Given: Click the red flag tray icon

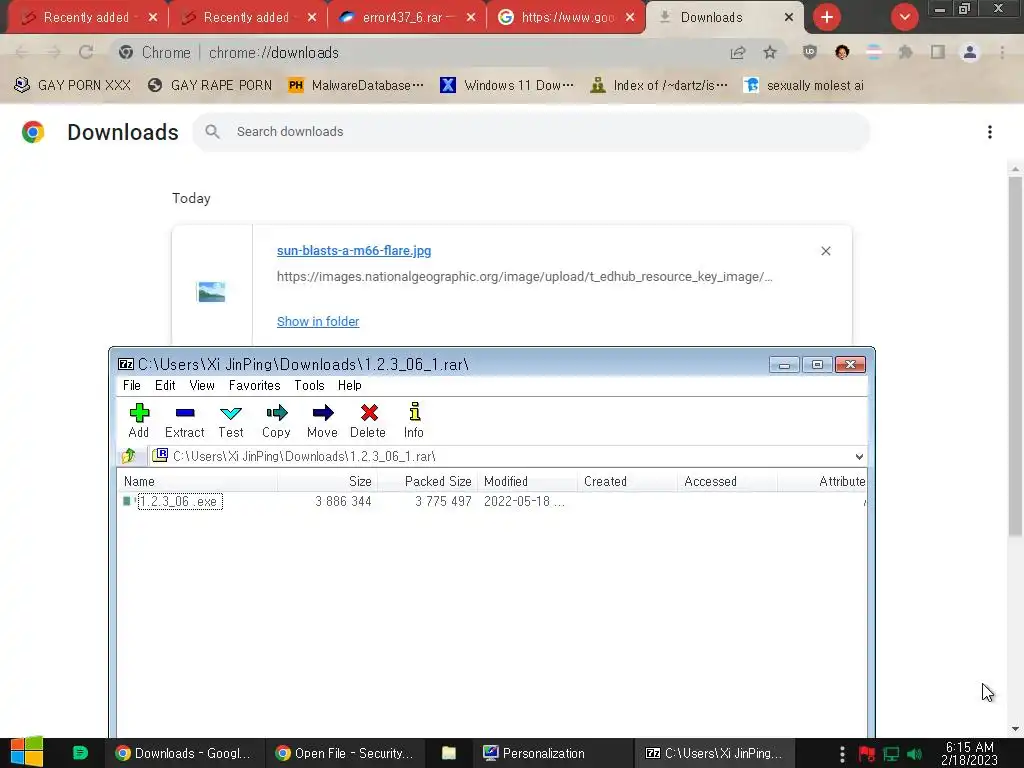Looking at the screenshot, I should pyautogui.click(x=867, y=754).
